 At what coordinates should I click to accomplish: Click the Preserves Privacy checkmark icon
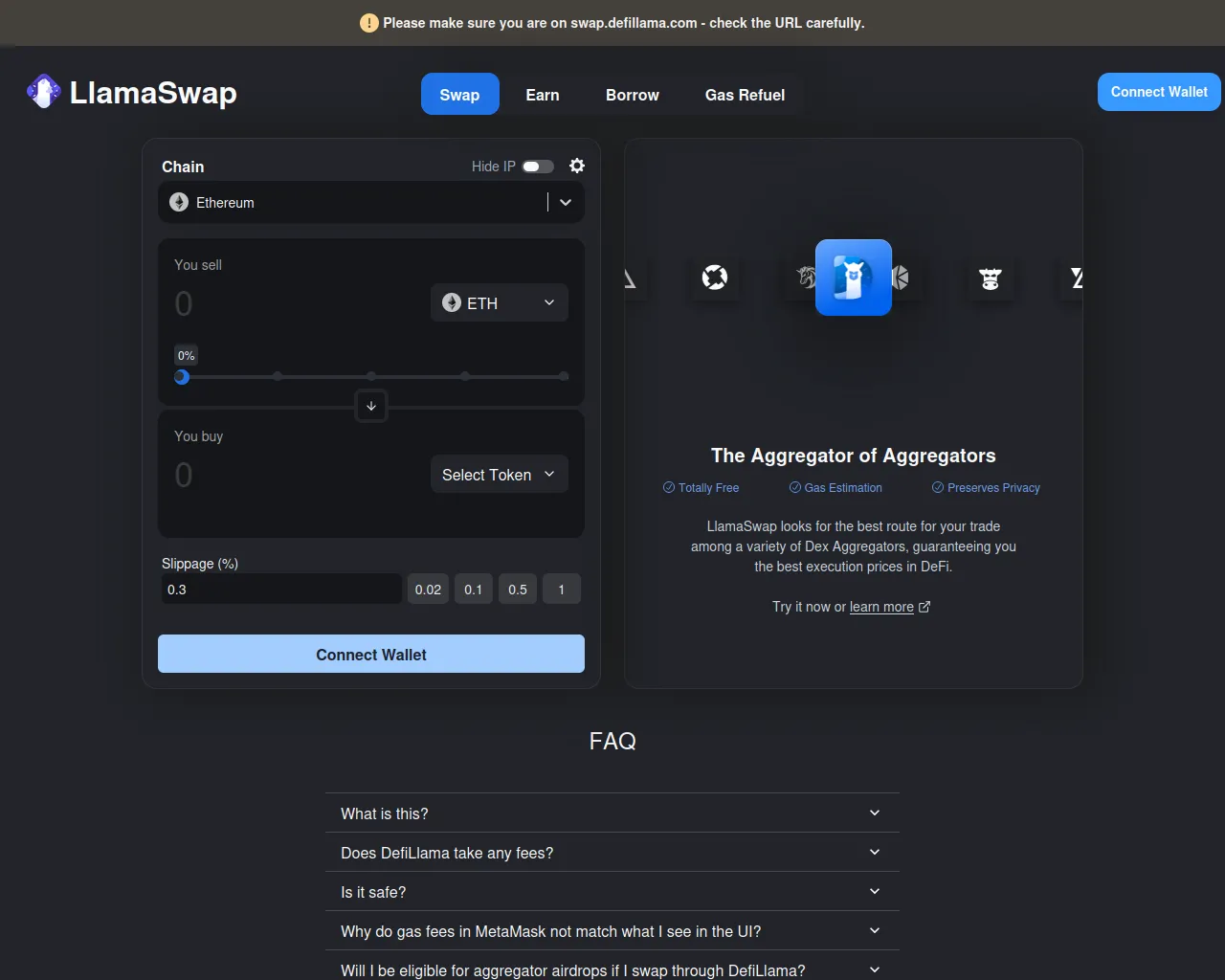coord(938,487)
